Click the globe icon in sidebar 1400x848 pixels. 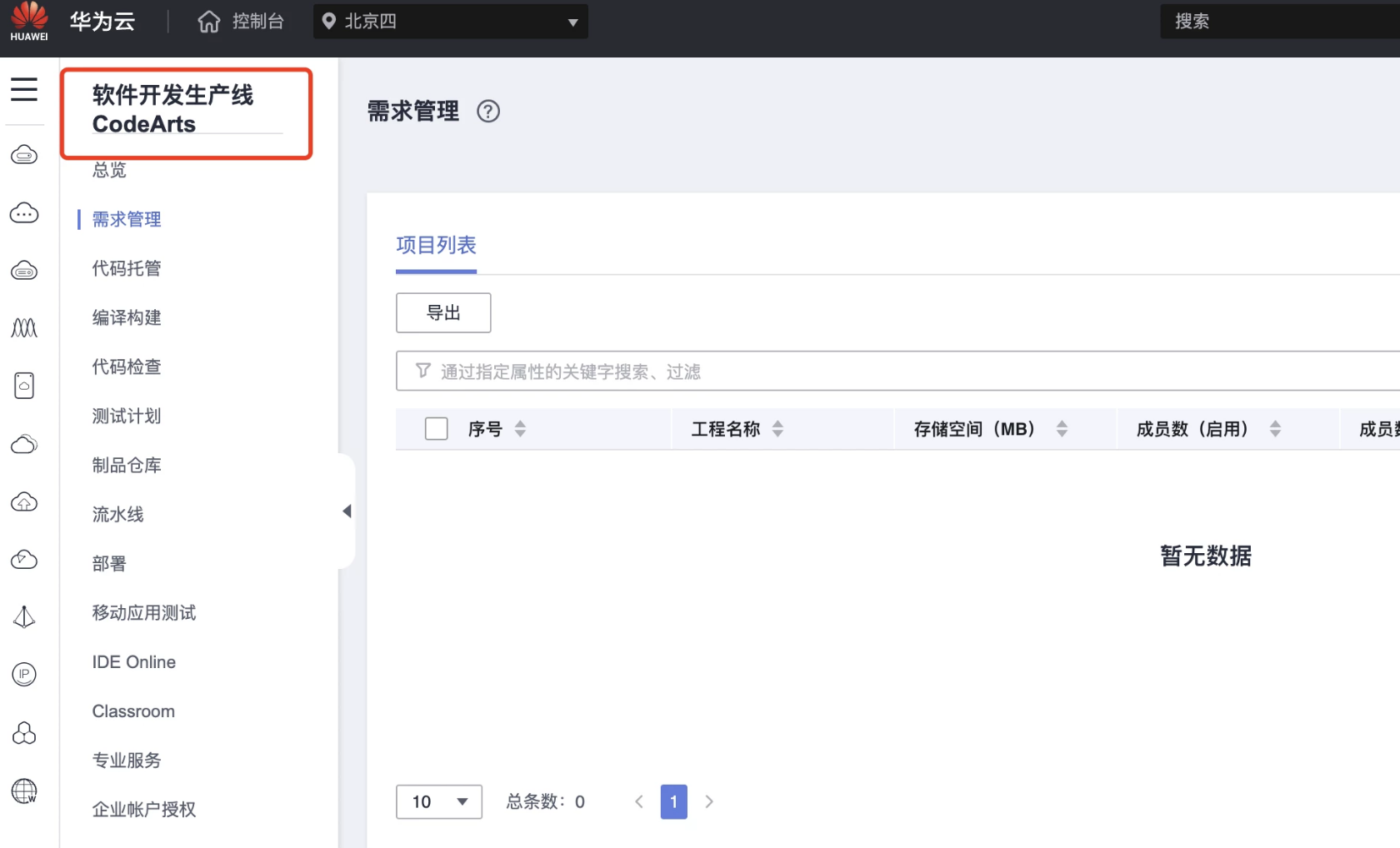pyautogui.click(x=24, y=791)
